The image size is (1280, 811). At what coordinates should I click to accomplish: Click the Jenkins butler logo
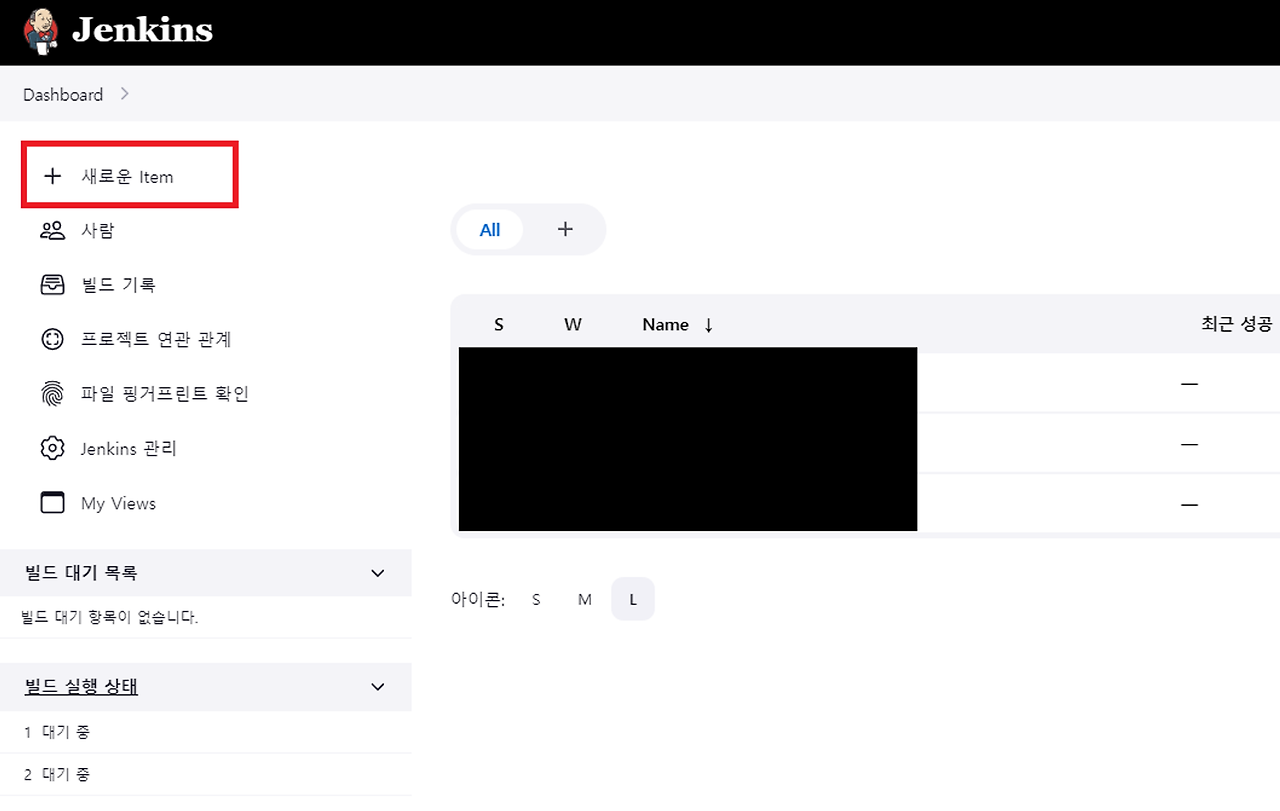coord(40,31)
